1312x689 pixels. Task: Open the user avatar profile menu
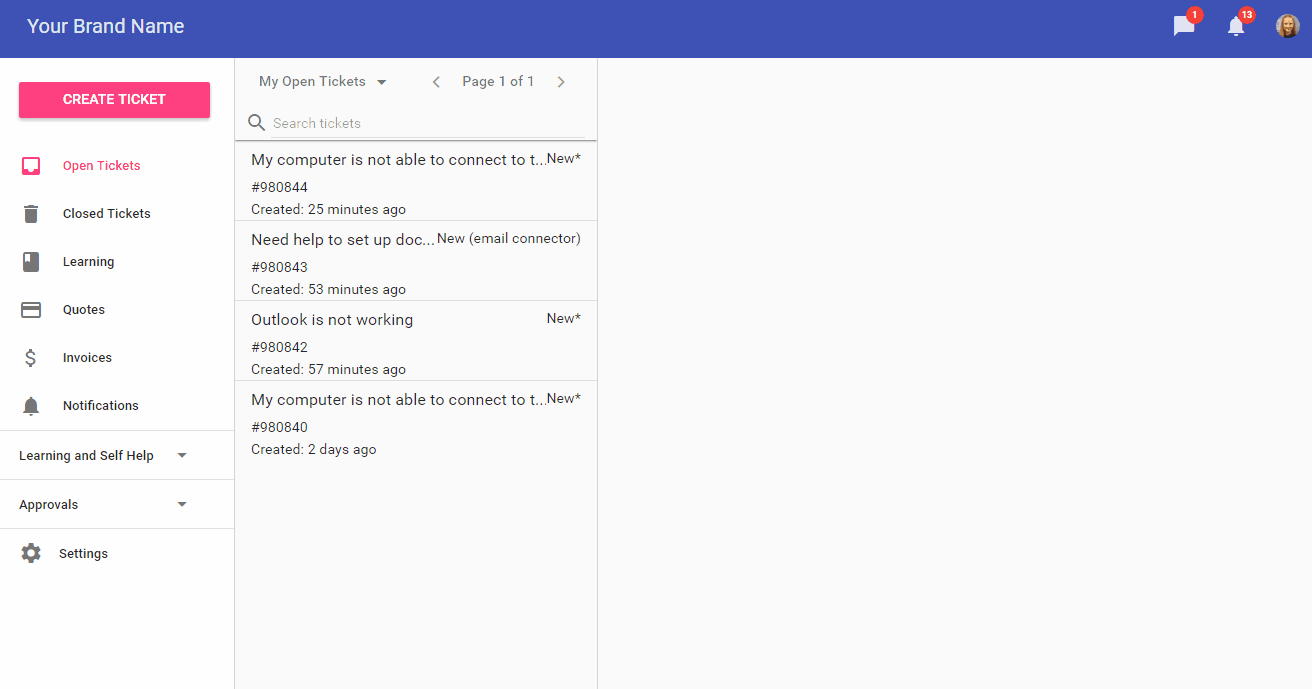coord(1287,26)
